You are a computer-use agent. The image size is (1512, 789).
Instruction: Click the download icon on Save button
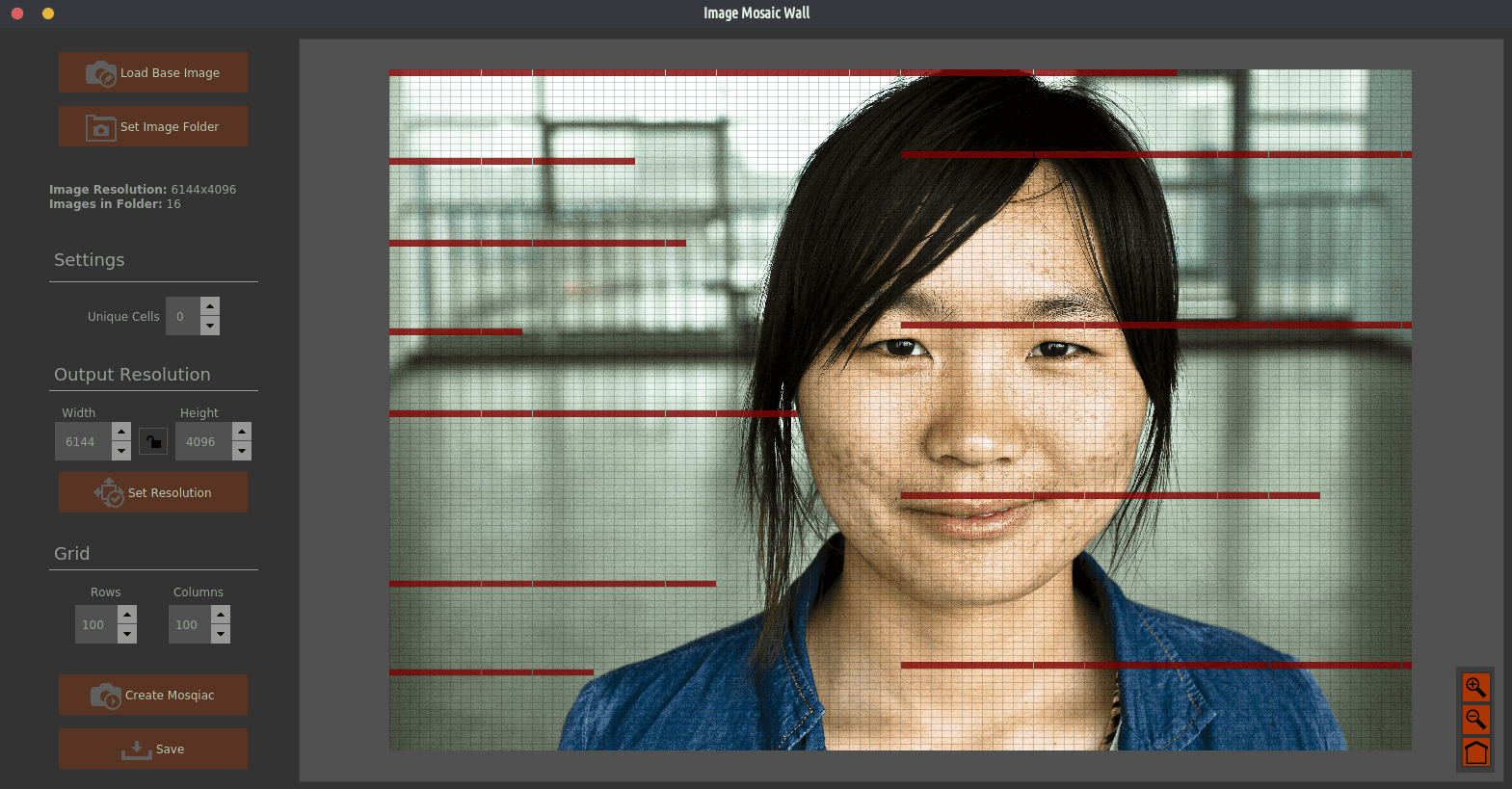pyautogui.click(x=136, y=750)
